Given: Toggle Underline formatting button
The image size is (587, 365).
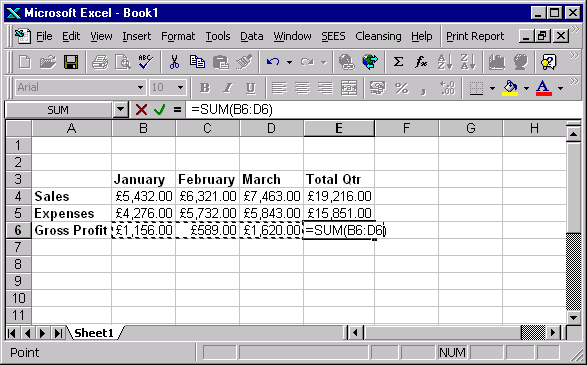Looking at the screenshot, I should 250,88.
